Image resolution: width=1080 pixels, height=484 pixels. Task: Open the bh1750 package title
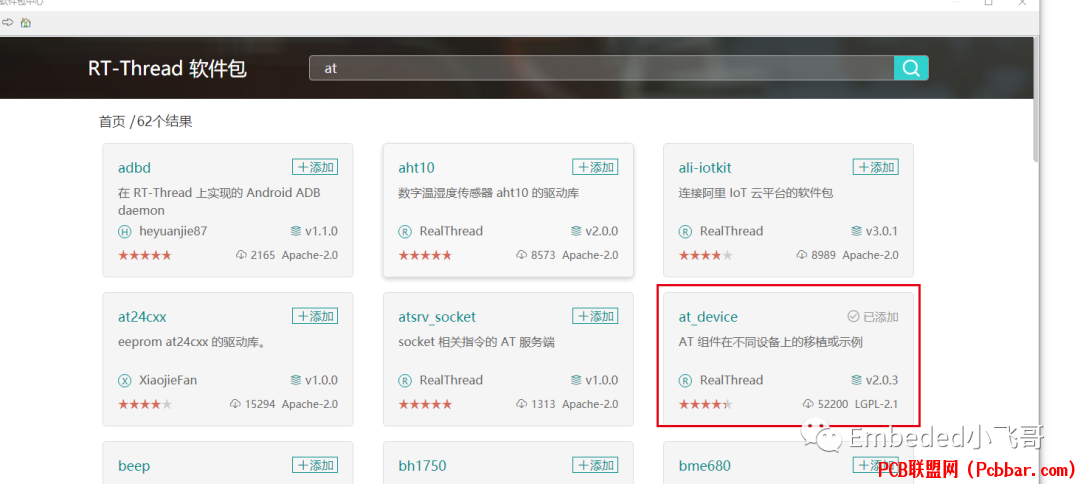coord(422,466)
